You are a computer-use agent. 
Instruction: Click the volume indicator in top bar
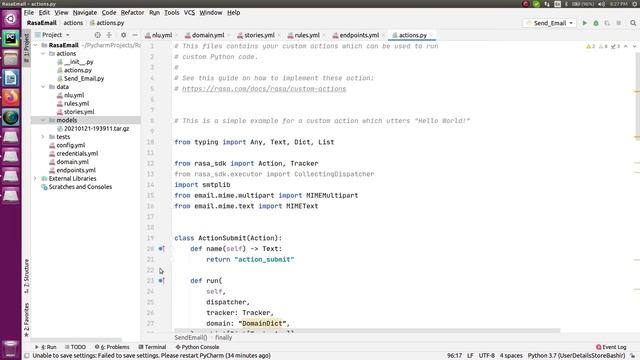click(602, 4)
